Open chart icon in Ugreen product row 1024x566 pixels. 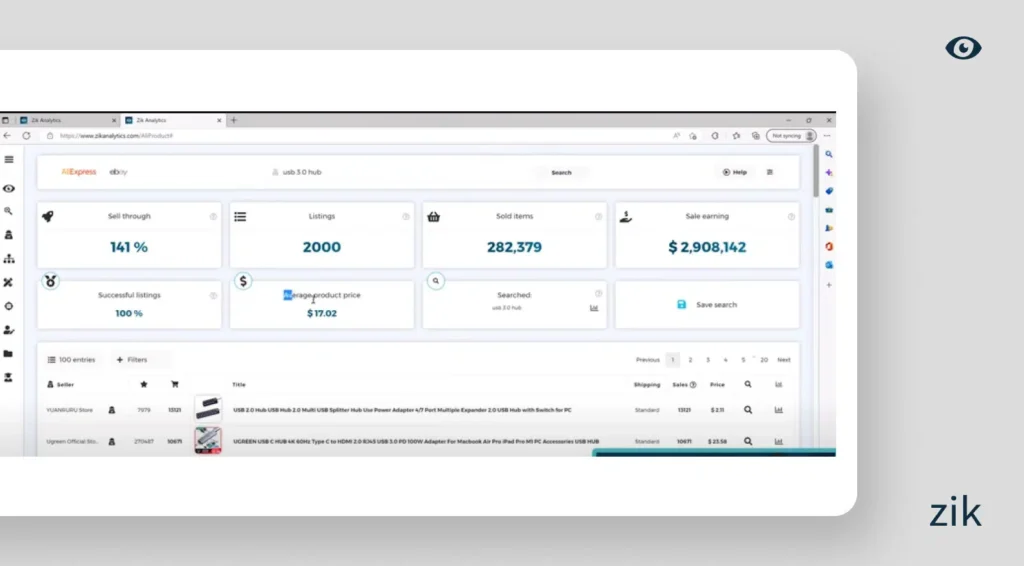[x=779, y=441]
